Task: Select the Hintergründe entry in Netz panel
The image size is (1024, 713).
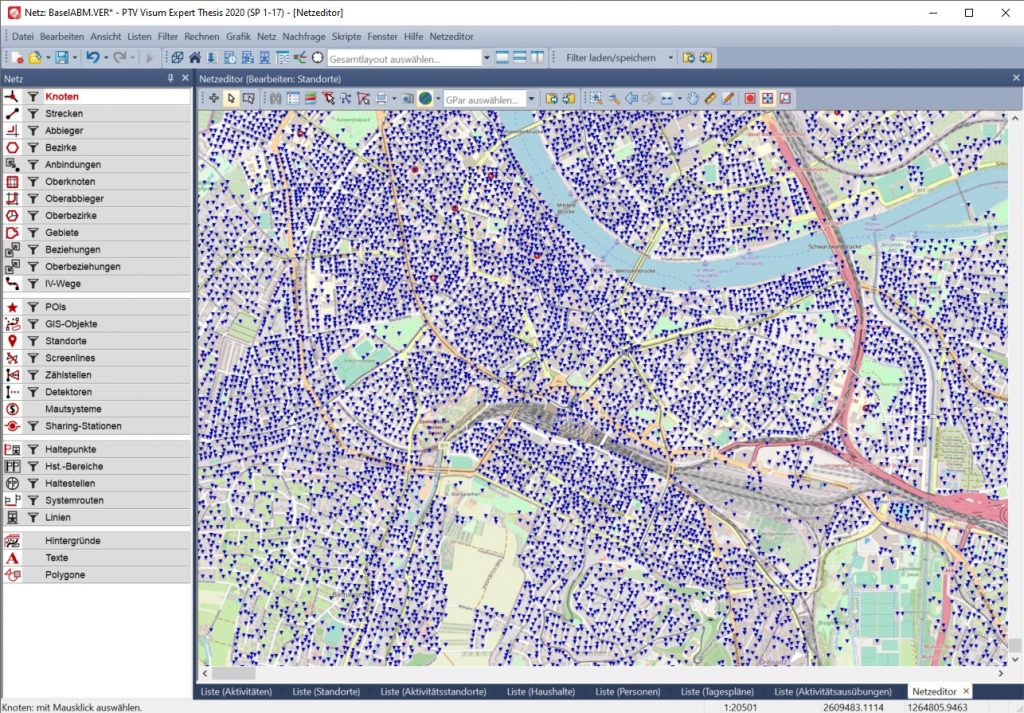Action: [x=72, y=541]
